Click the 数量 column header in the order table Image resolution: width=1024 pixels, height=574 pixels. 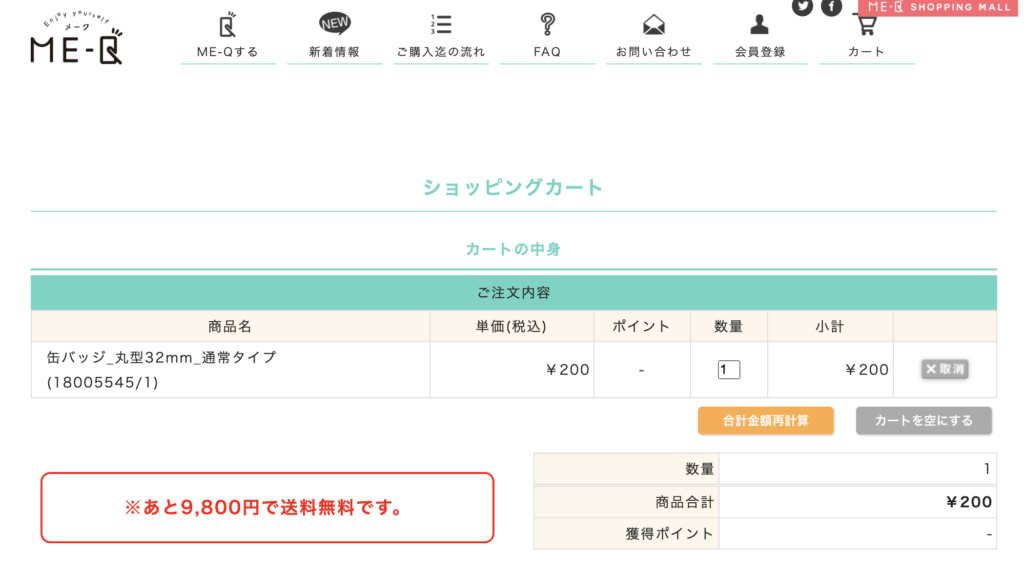(x=729, y=327)
